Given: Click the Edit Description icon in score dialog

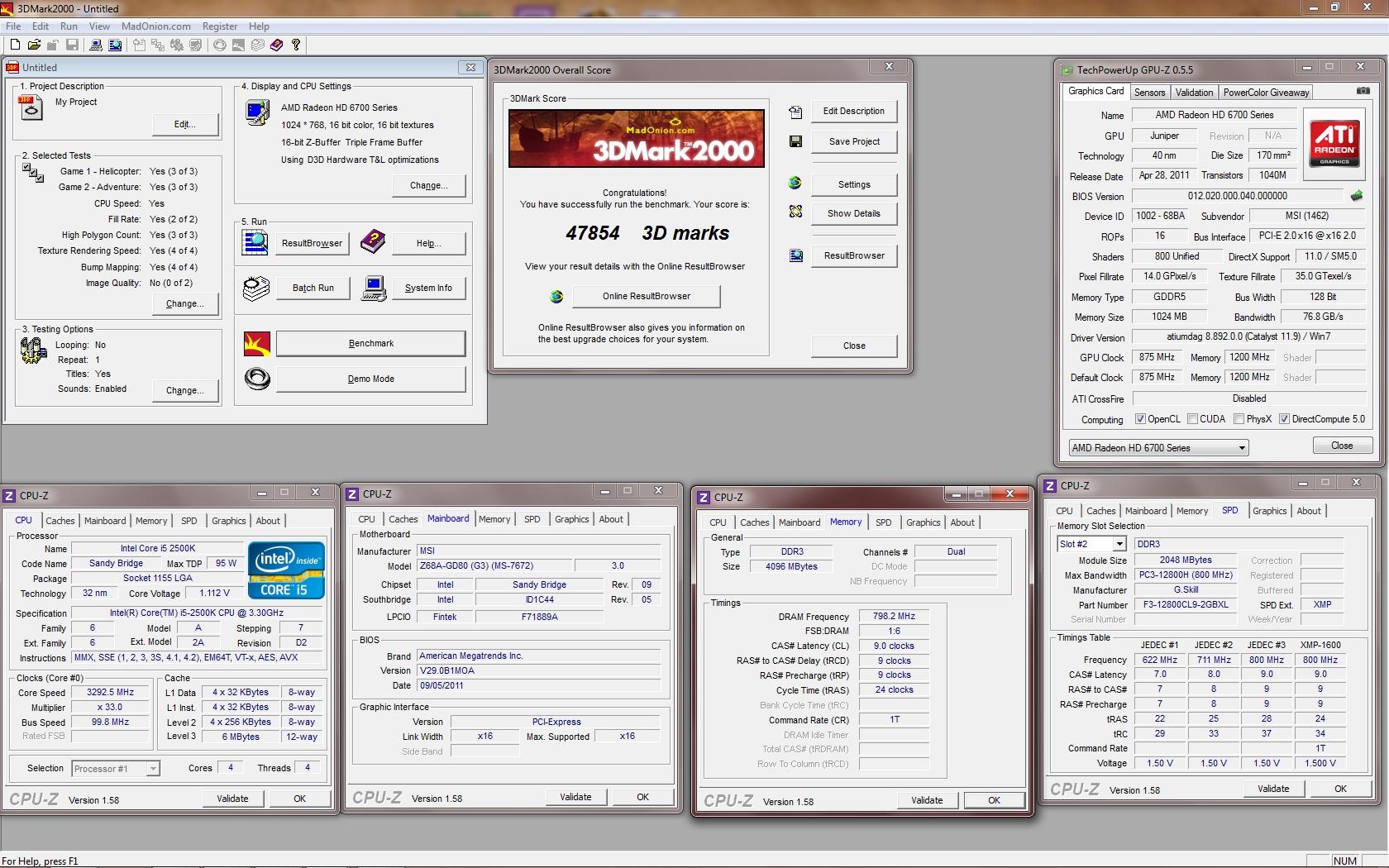Looking at the screenshot, I should [795, 112].
